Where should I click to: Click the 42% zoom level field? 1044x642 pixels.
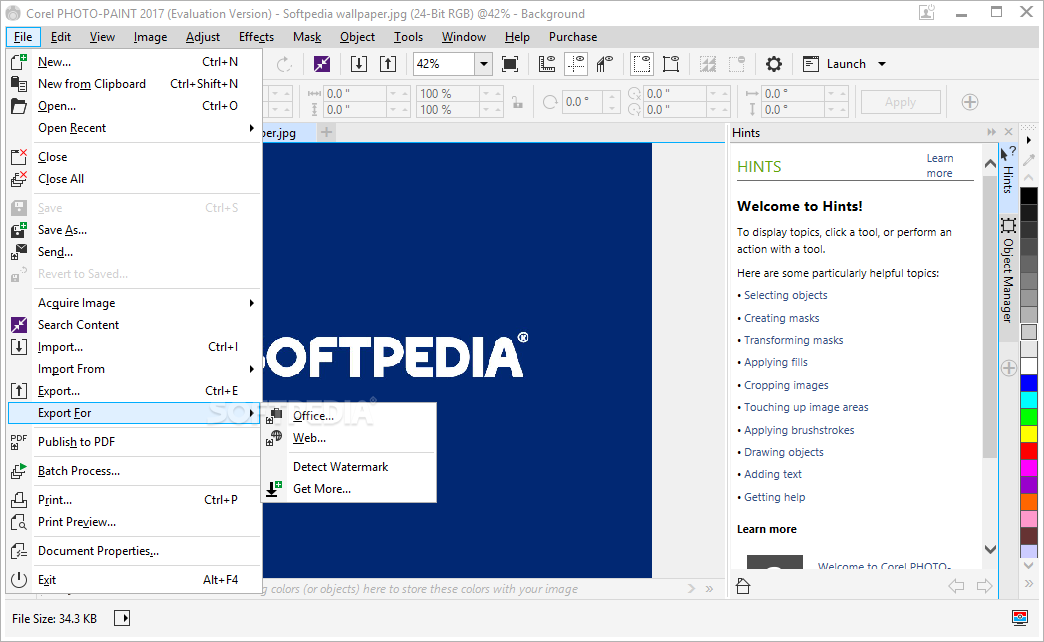[443, 64]
